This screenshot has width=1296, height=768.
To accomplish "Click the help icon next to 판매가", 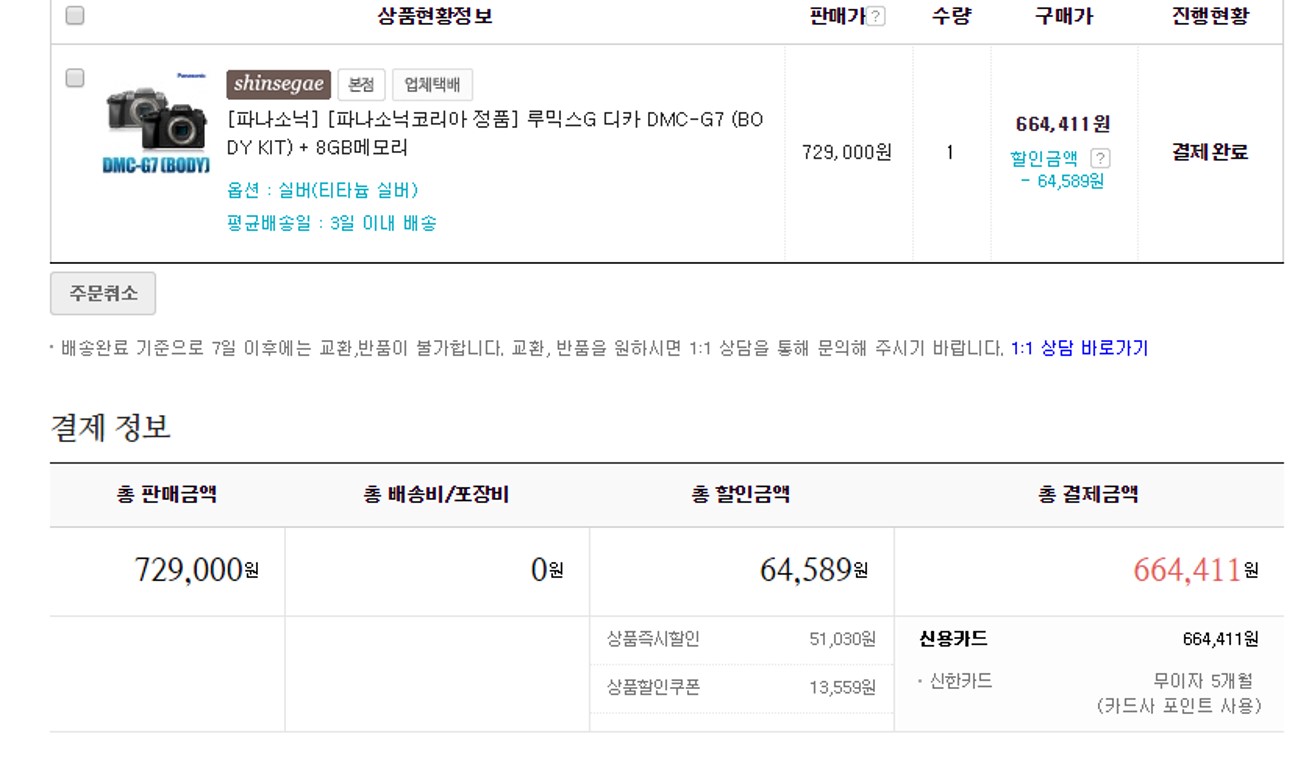I will click(876, 17).
